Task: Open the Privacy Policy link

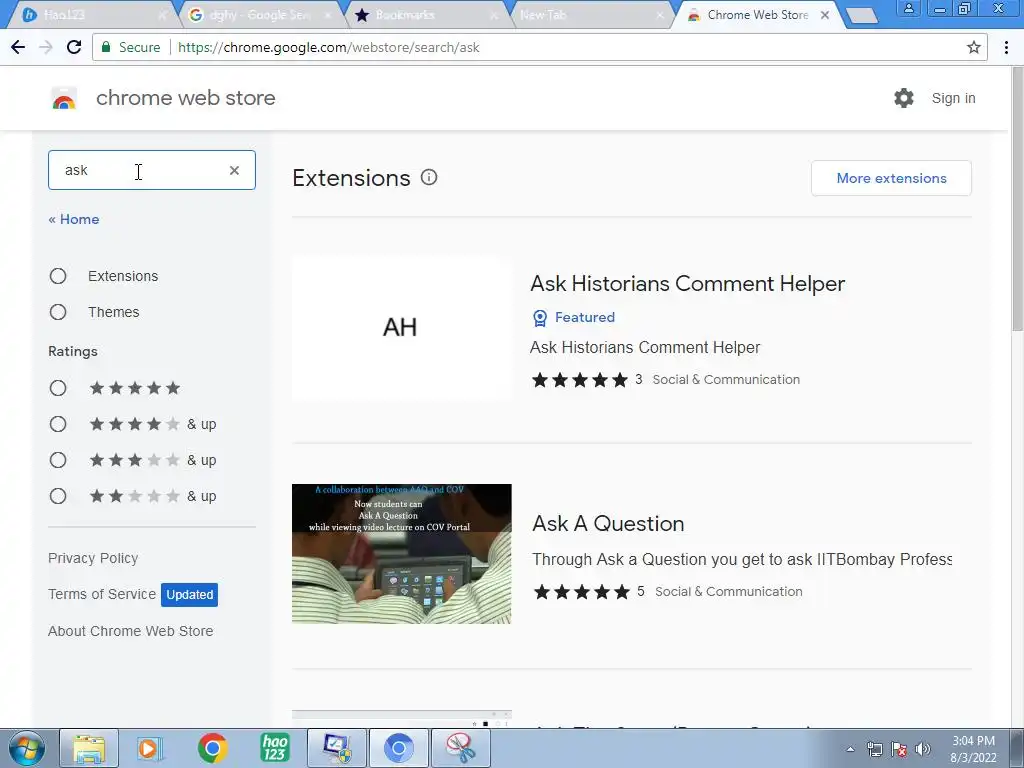Action: [x=93, y=558]
